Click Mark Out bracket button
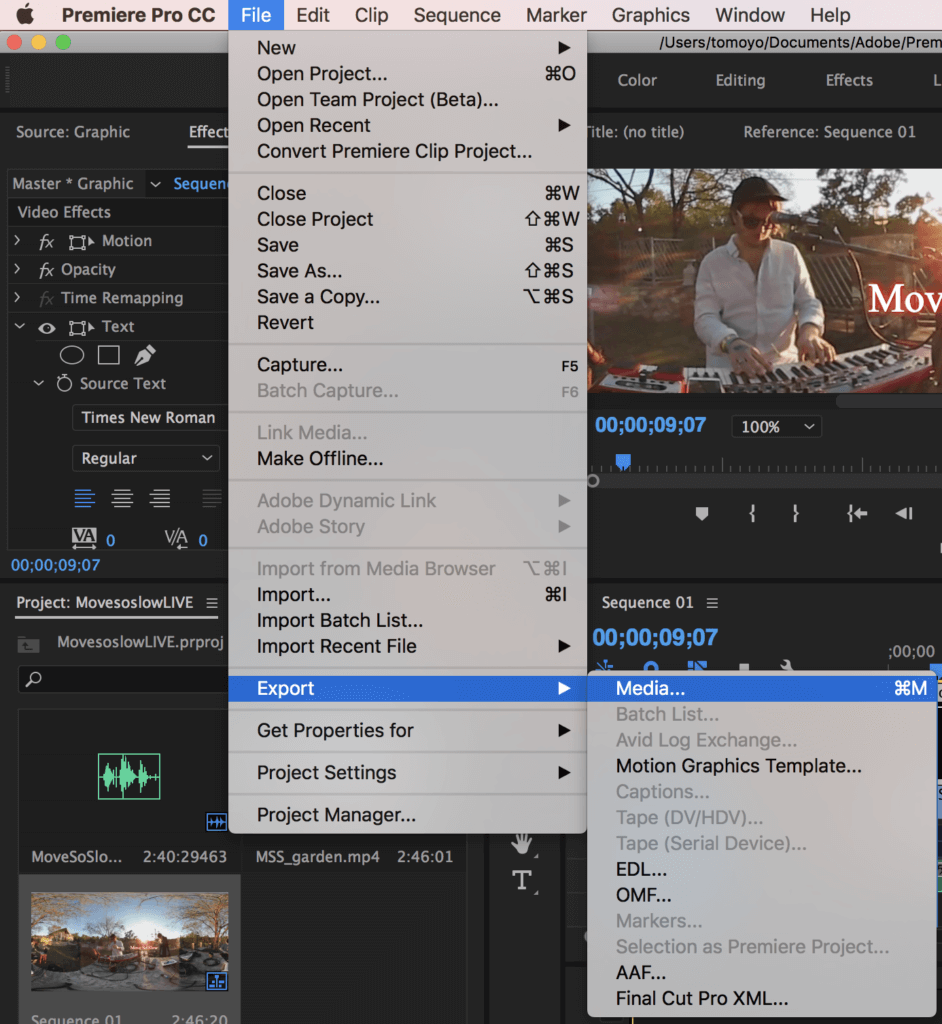Viewport: 942px width, 1024px height. pos(795,514)
